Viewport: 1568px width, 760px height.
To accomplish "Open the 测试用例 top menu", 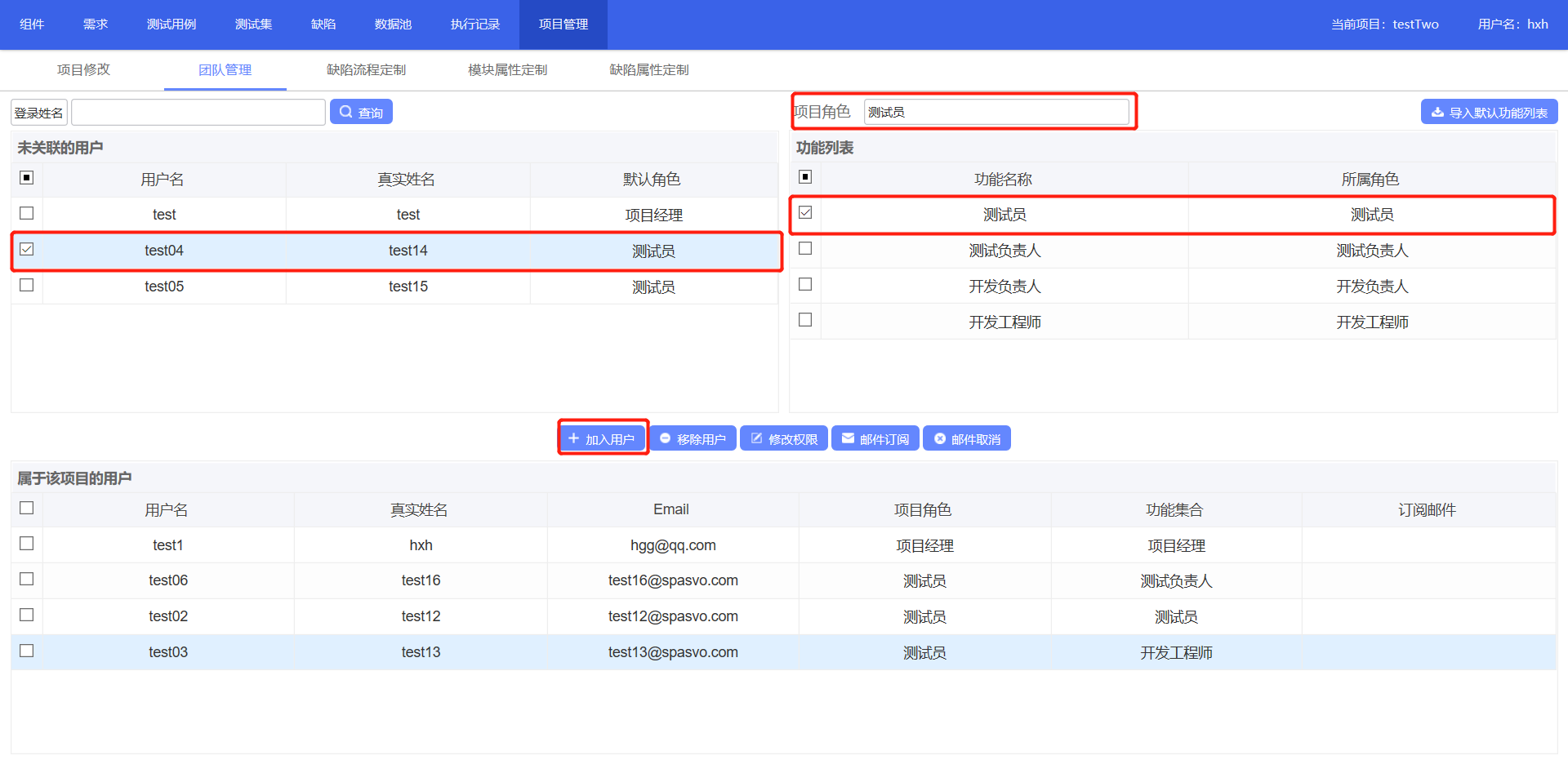I will coord(171,24).
